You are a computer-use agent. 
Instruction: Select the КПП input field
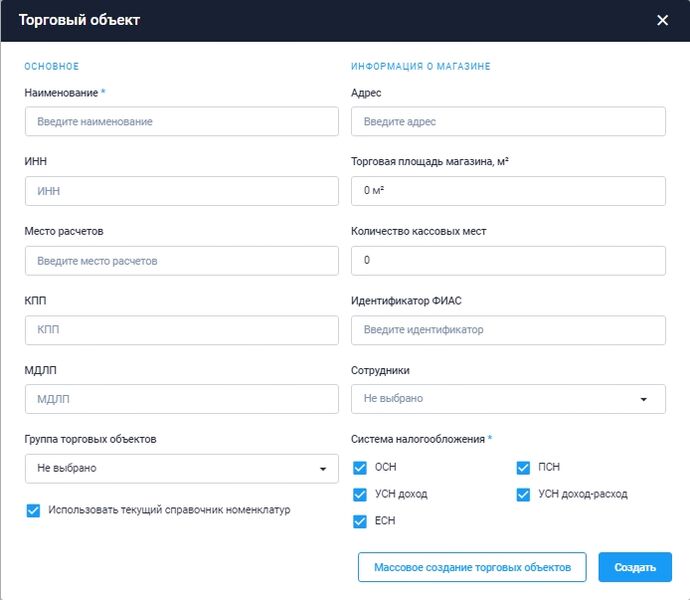(x=181, y=329)
